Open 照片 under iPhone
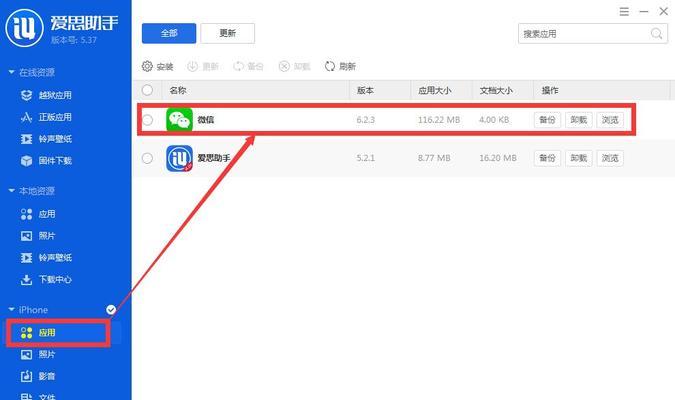675x400 pixels. click(x=38, y=354)
